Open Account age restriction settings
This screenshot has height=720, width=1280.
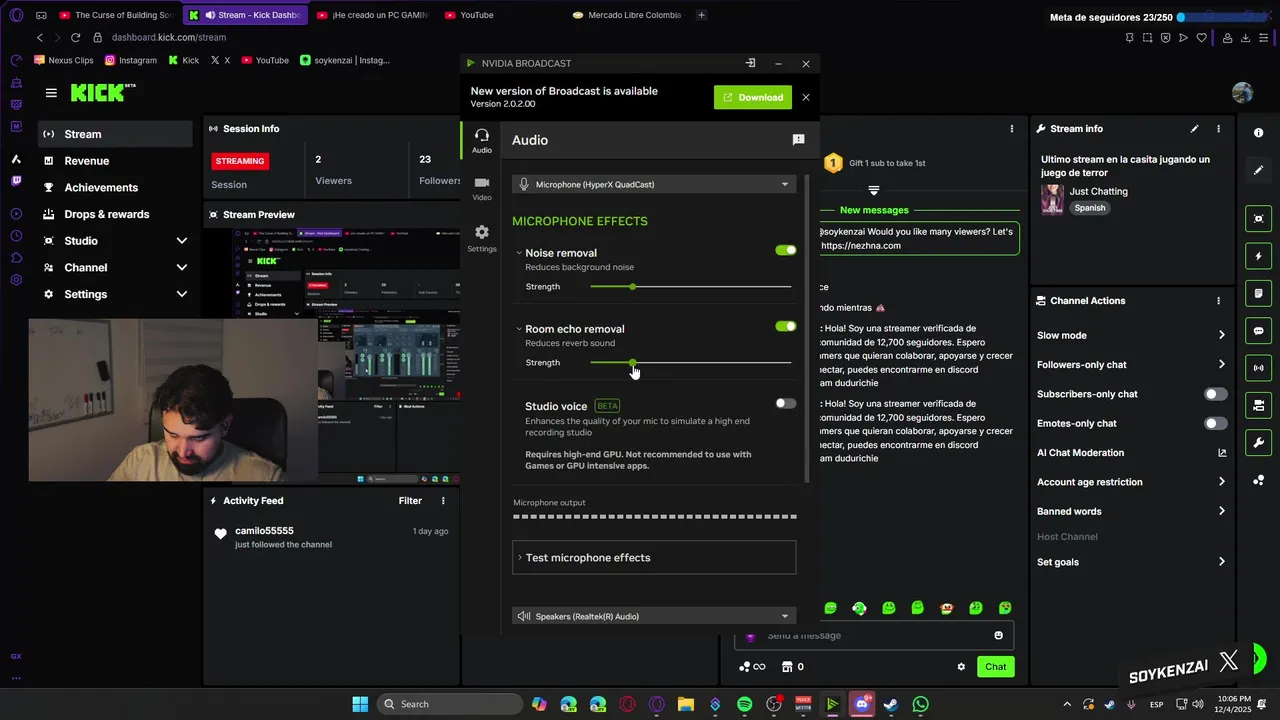(1131, 482)
